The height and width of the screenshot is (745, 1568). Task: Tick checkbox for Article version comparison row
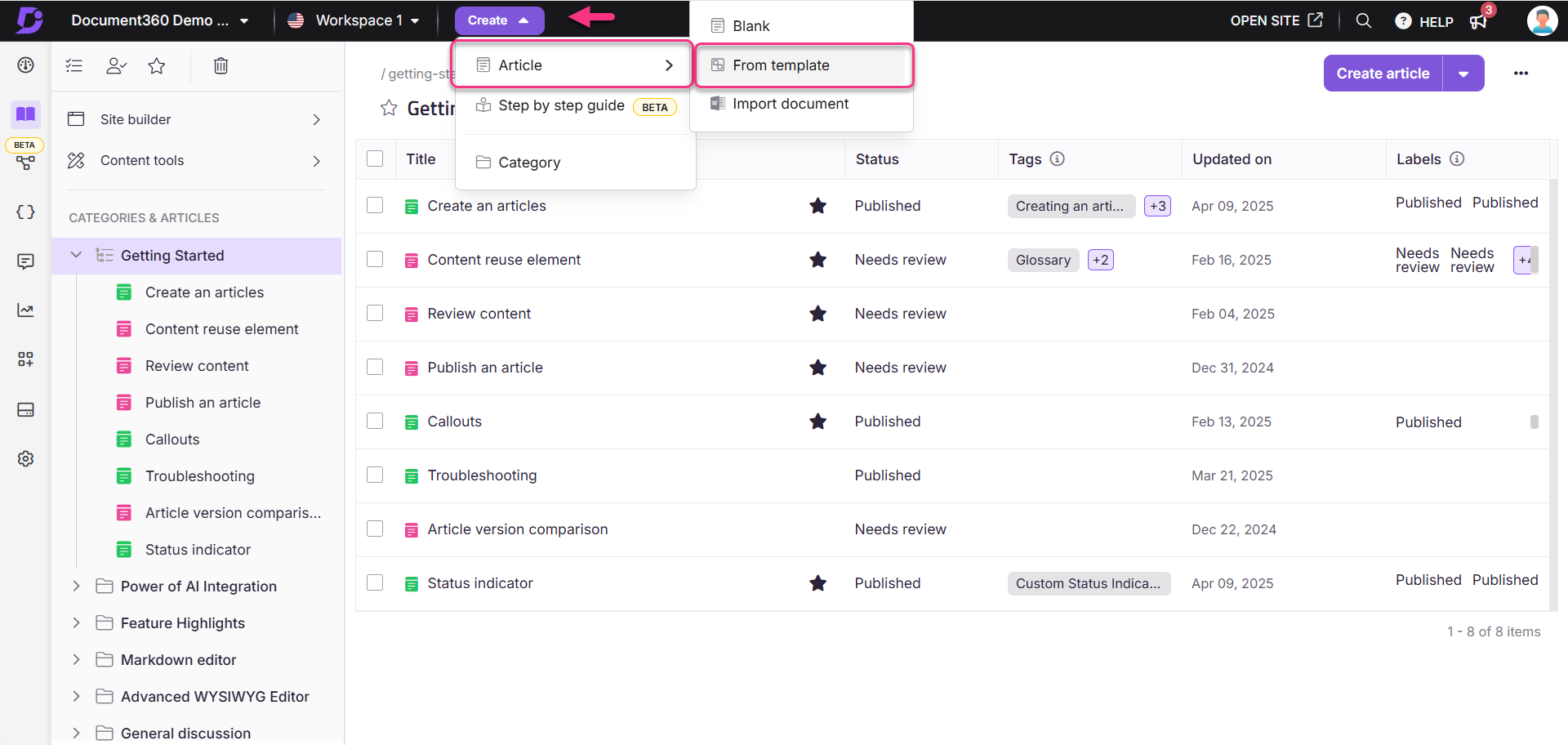[375, 529]
